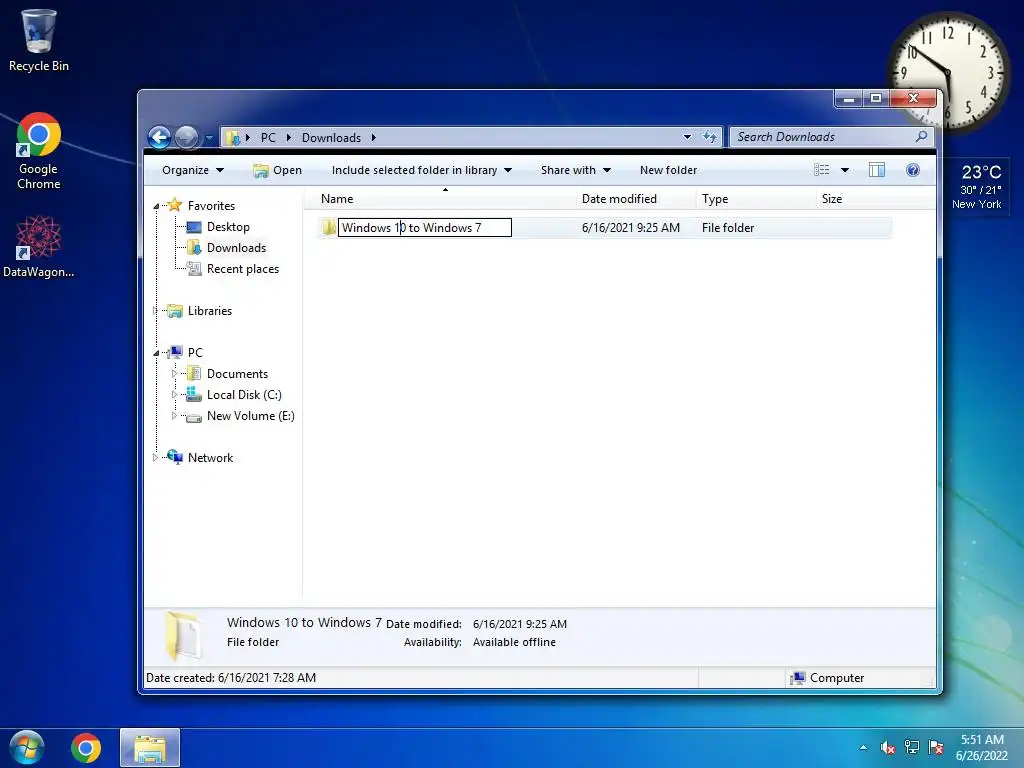The image size is (1024, 768).
Task: Open Local Disk (C:)
Action: (x=244, y=394)
